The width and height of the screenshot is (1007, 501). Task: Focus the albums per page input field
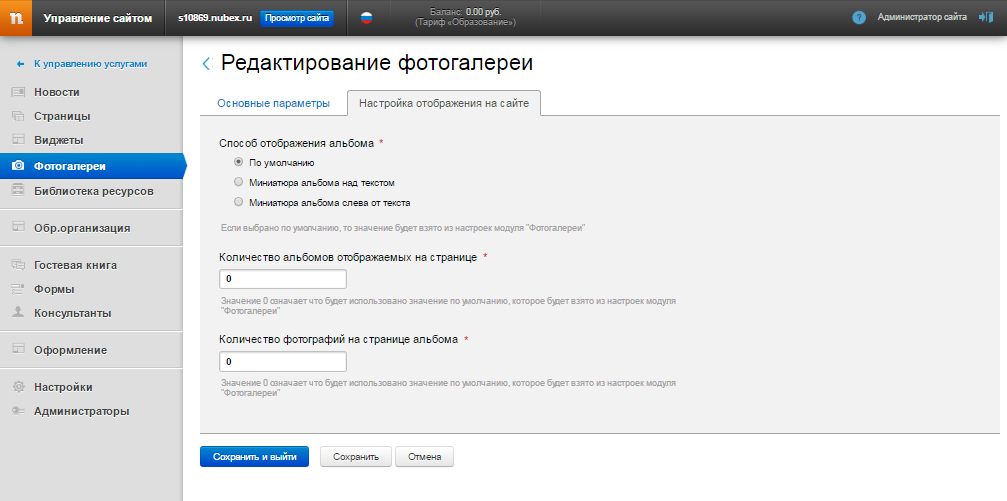point(283,279)
